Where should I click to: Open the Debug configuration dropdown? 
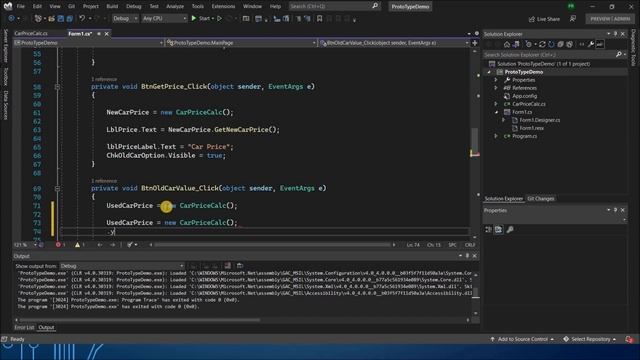[x=125, y=18]
